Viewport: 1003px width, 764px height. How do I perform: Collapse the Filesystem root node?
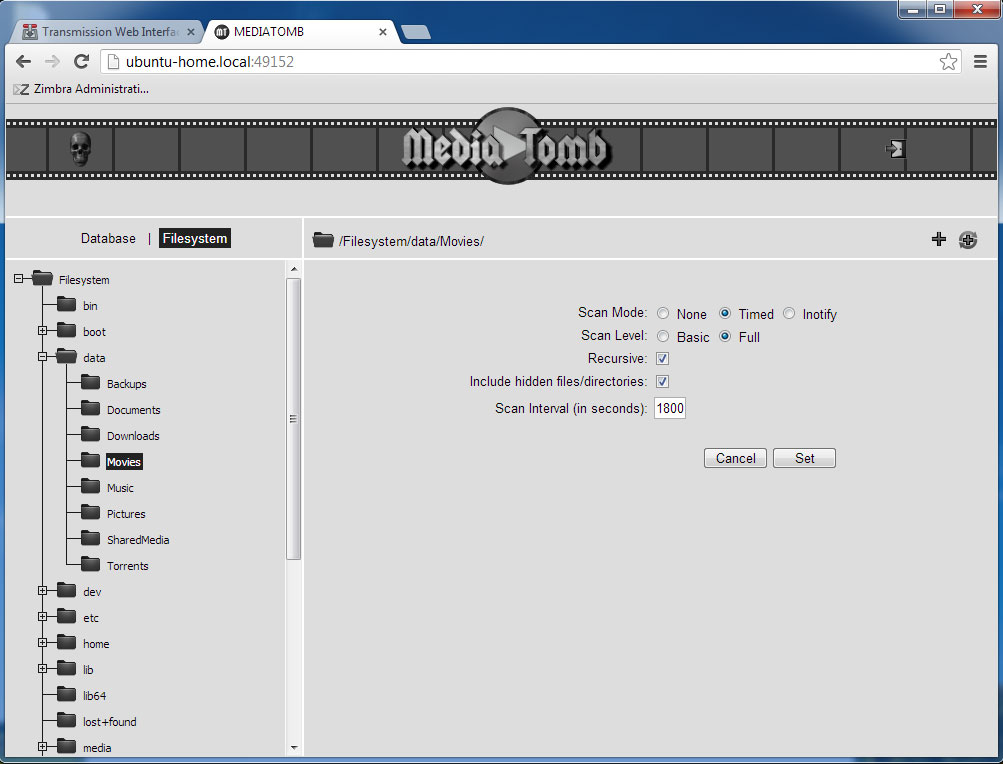tap(19, 278)
